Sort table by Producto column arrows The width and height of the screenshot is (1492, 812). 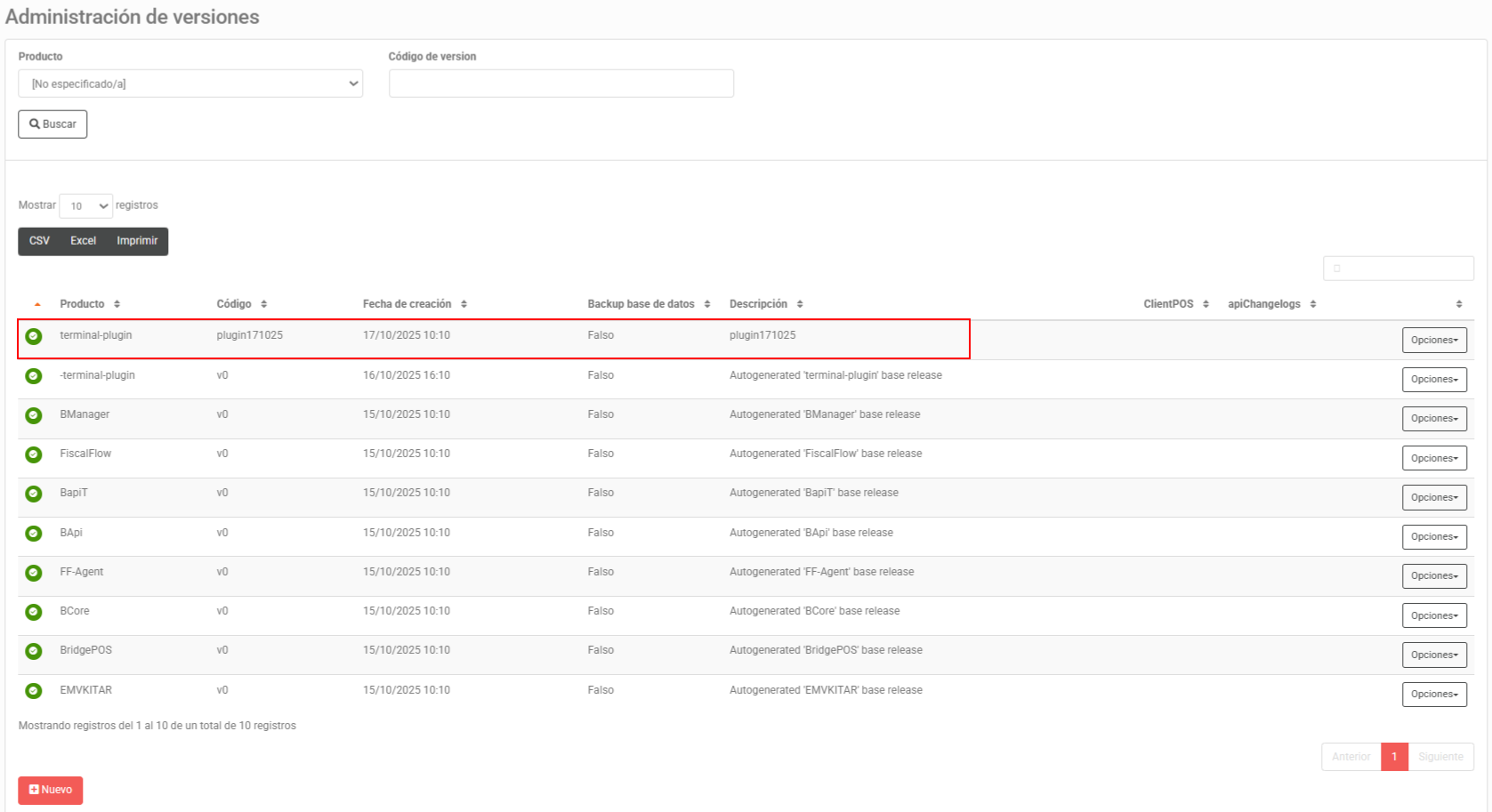click(117, 304)
